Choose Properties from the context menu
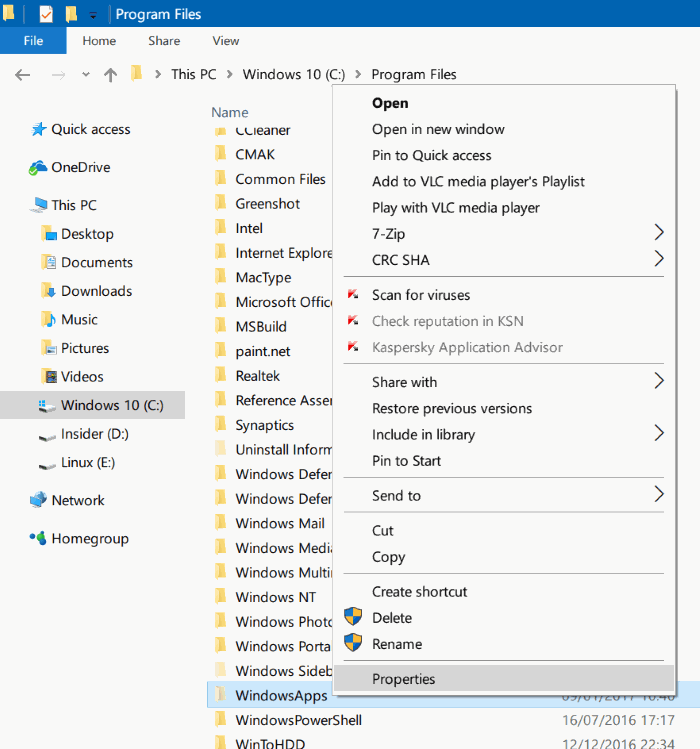The width and height of the screenshot is (700, 749). [x=504, y=679]
